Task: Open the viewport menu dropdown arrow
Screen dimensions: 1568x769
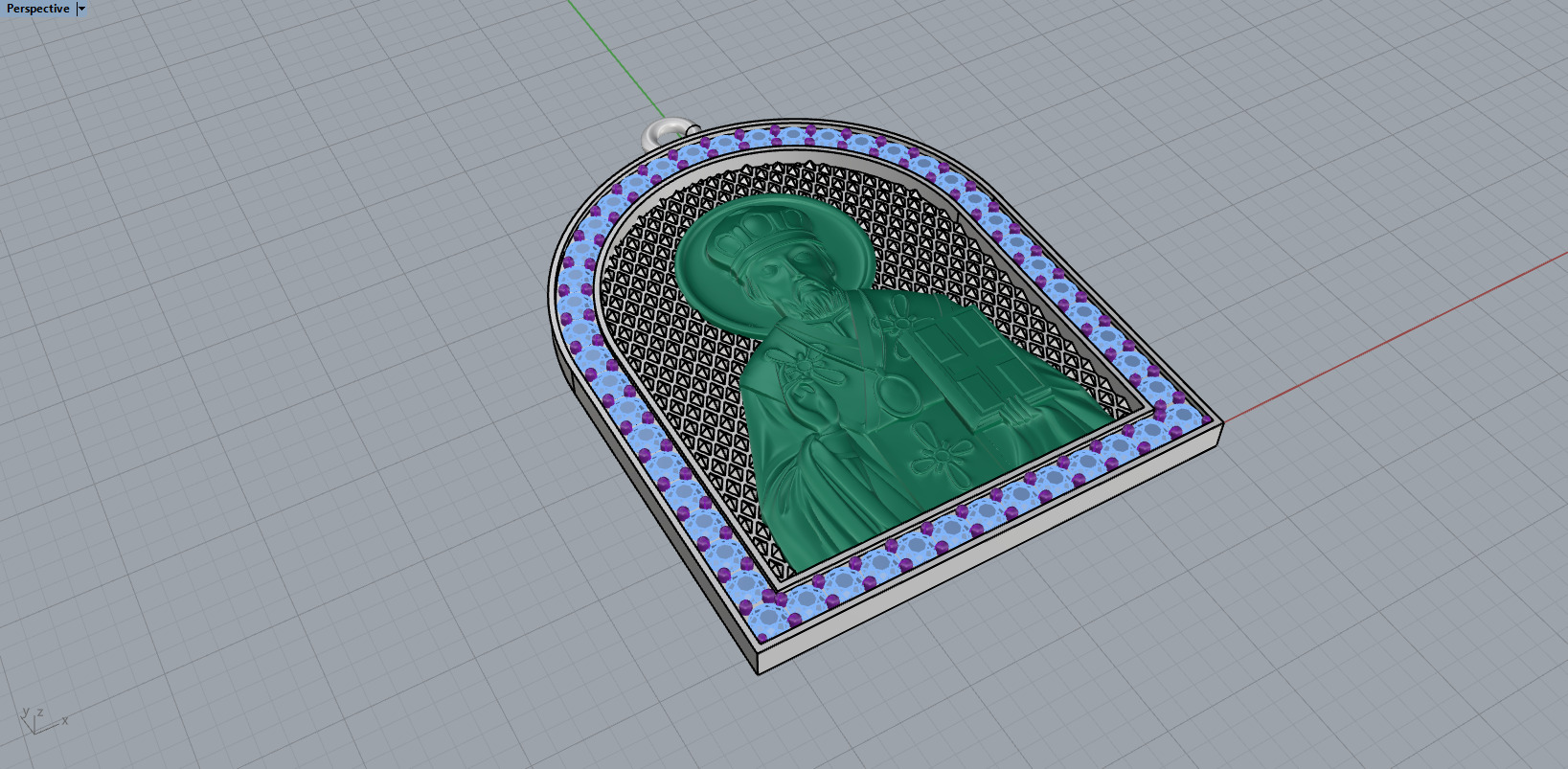Action: (x=82, y=9)
